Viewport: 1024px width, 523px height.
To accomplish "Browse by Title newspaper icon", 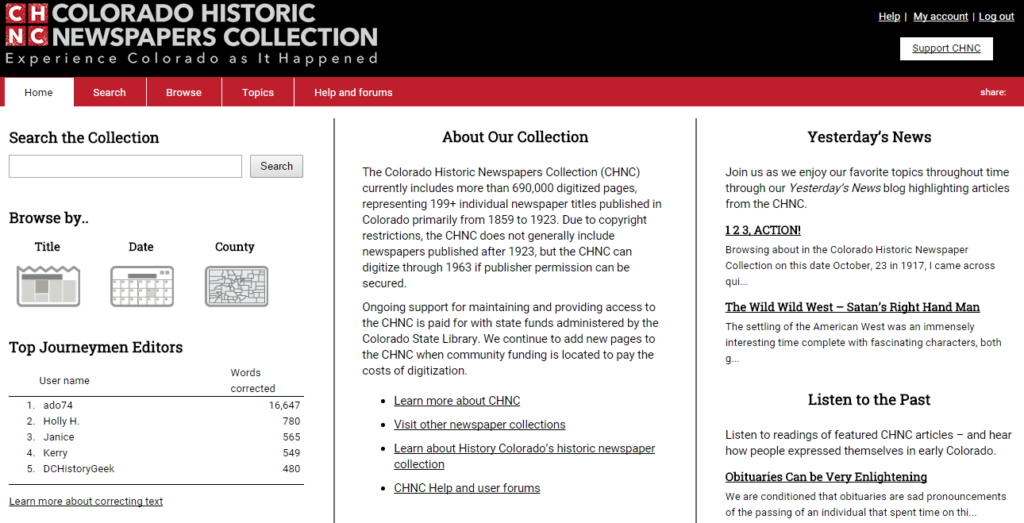I will [x=48, y=286].
